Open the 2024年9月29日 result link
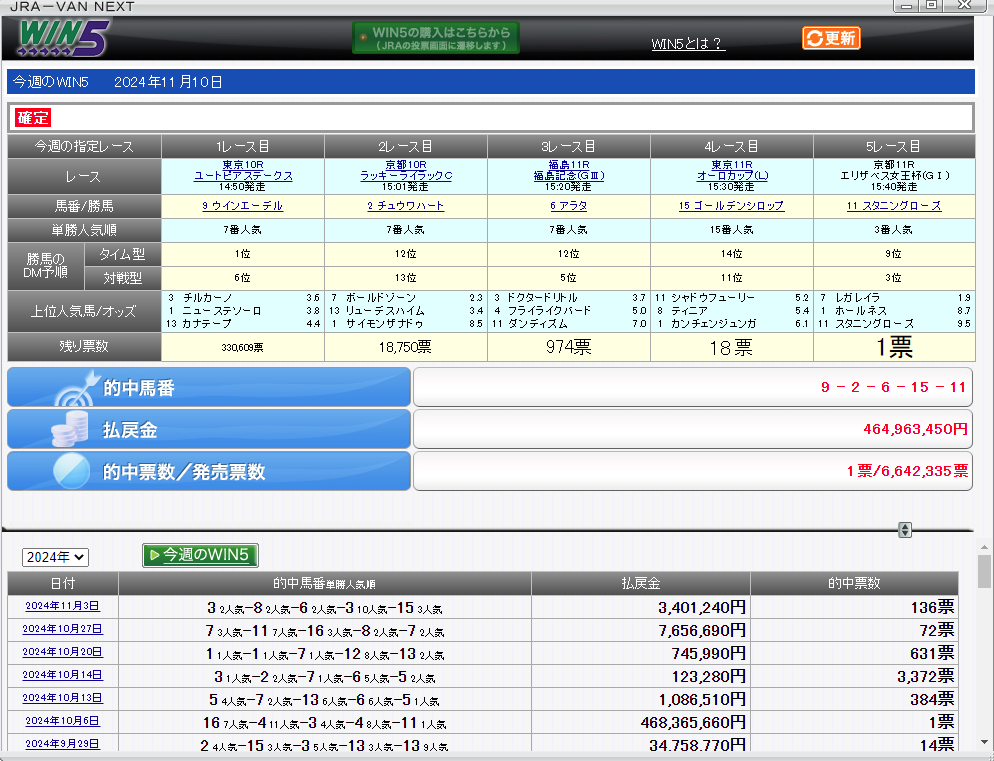Image resolution: width=994 pixels, height=761 pixels. (x=62, y=744)
